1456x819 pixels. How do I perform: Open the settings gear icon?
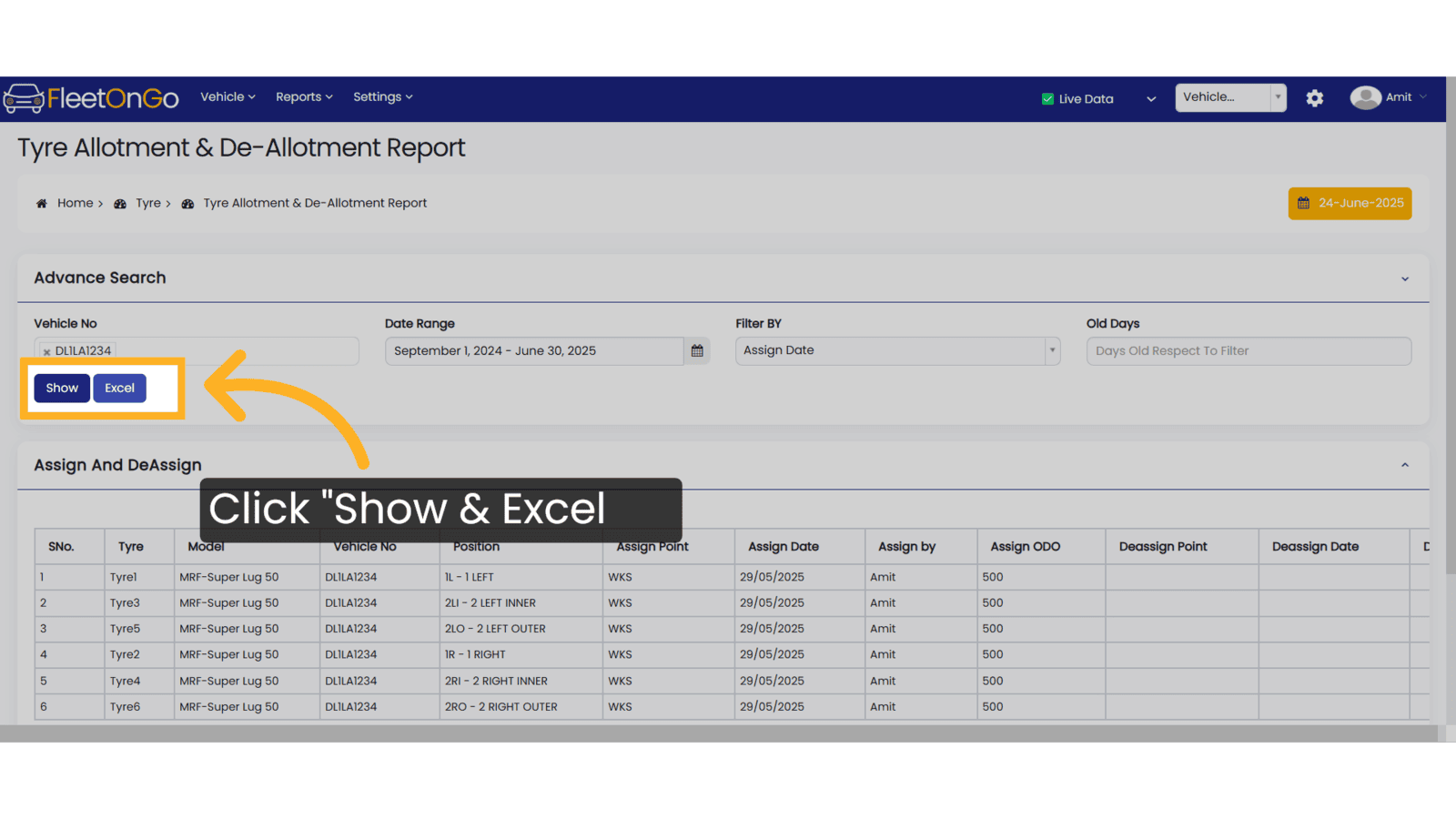click(1314, 98)
